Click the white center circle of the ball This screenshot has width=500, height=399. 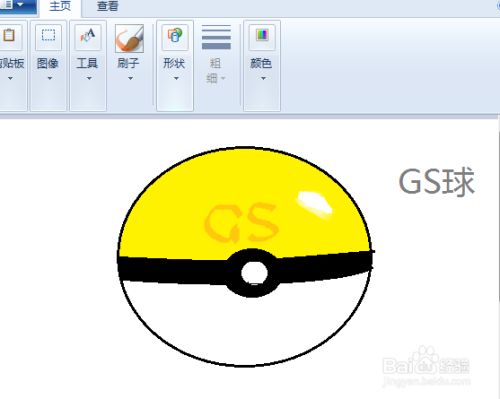254,272
